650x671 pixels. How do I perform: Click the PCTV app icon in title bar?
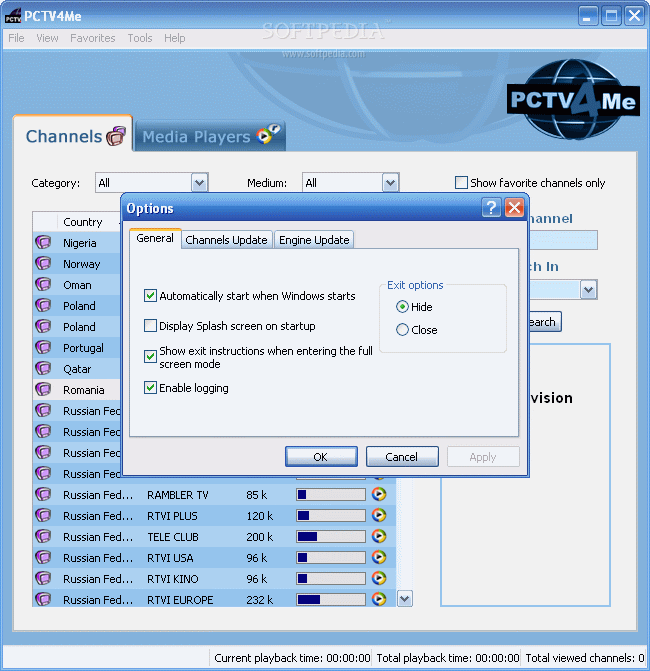click(13, 16)
